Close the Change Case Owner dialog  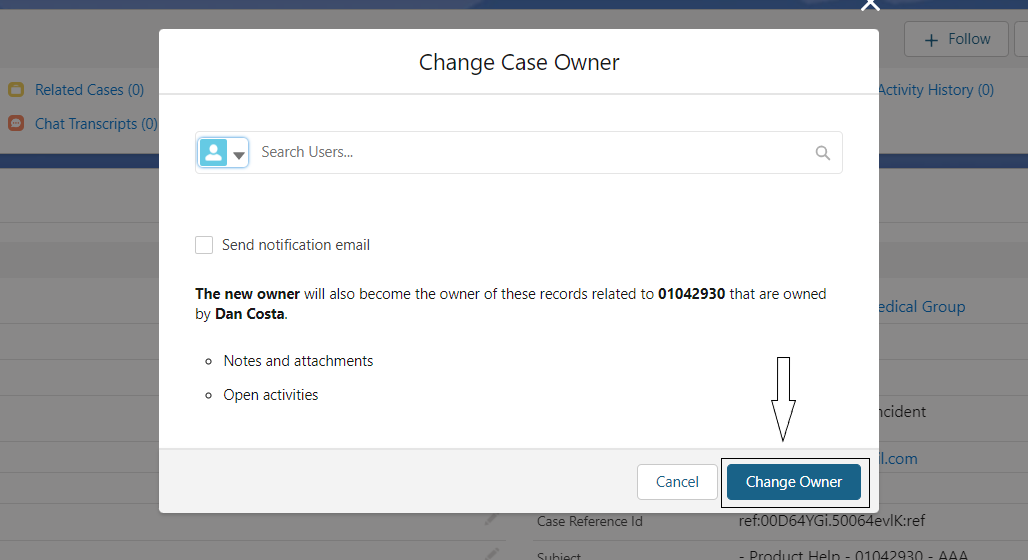(x=870, y=5)
